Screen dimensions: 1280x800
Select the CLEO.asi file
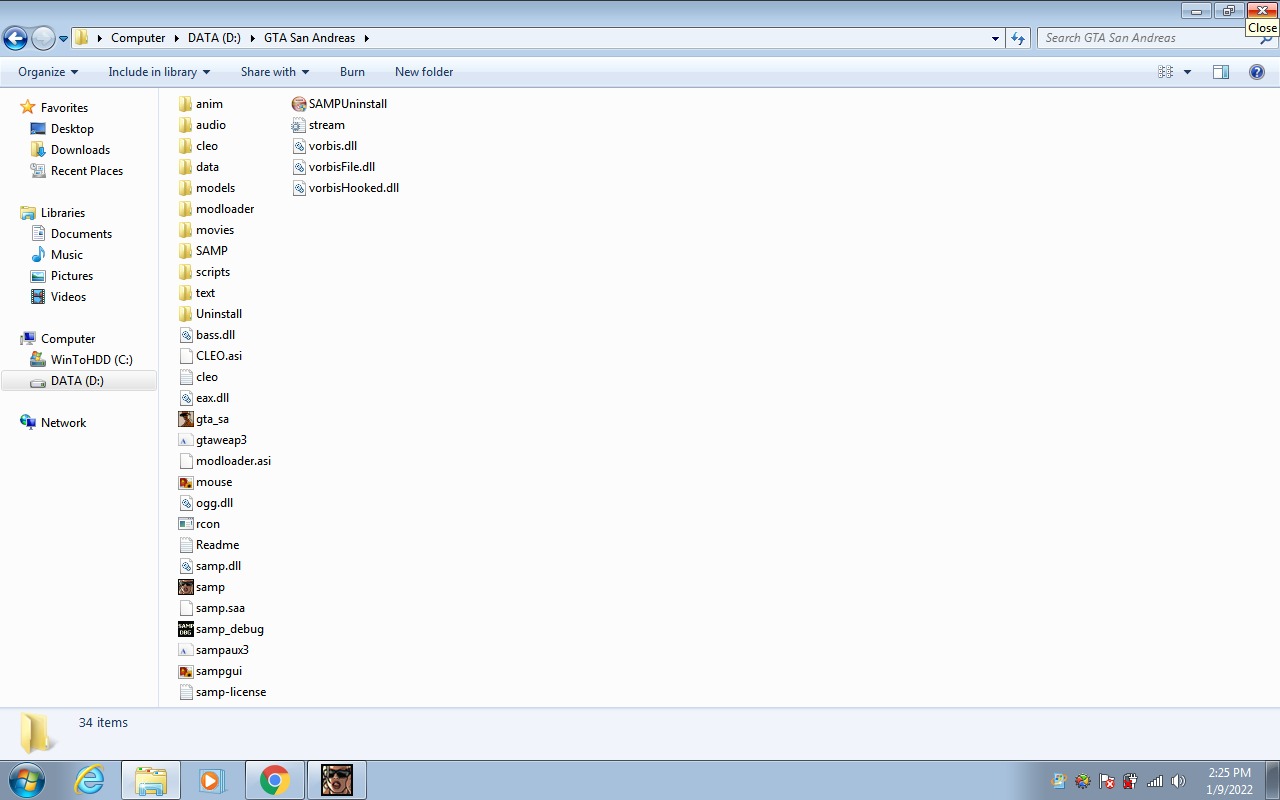tap(210, 356)
